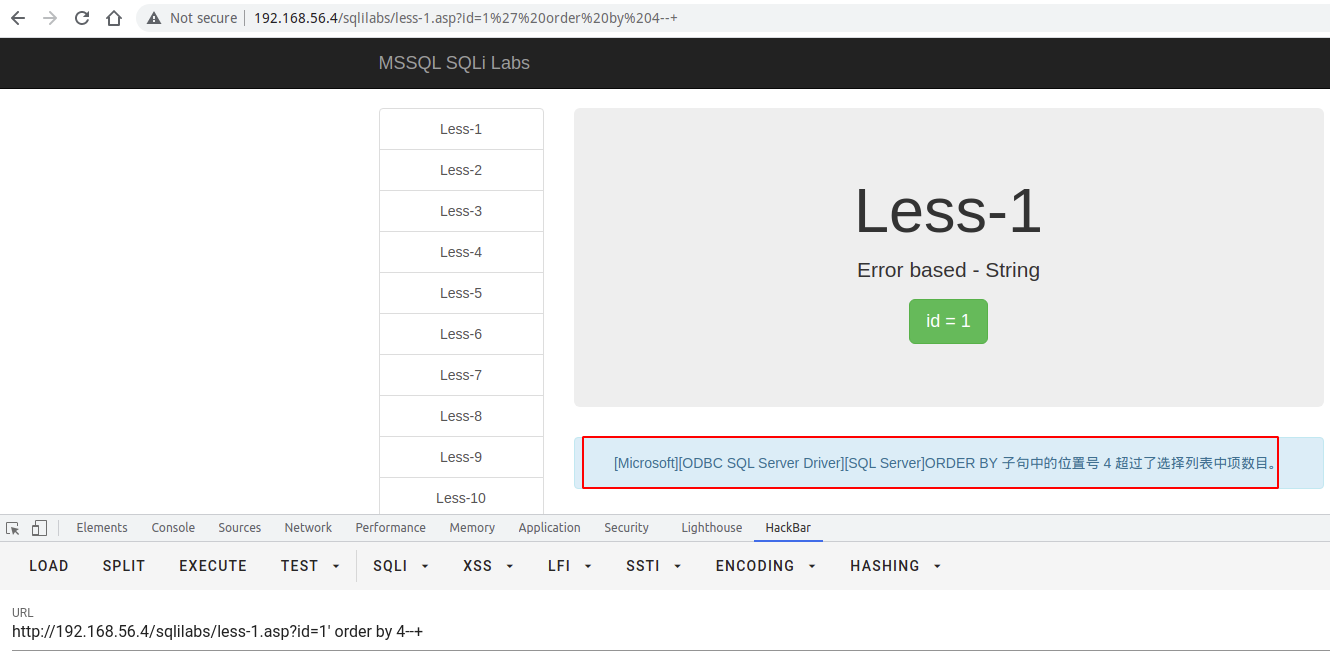Expand the HackBar SSTI dropdown
Image resolution: width=1330 pixels, height=654 pixels.
654,566
